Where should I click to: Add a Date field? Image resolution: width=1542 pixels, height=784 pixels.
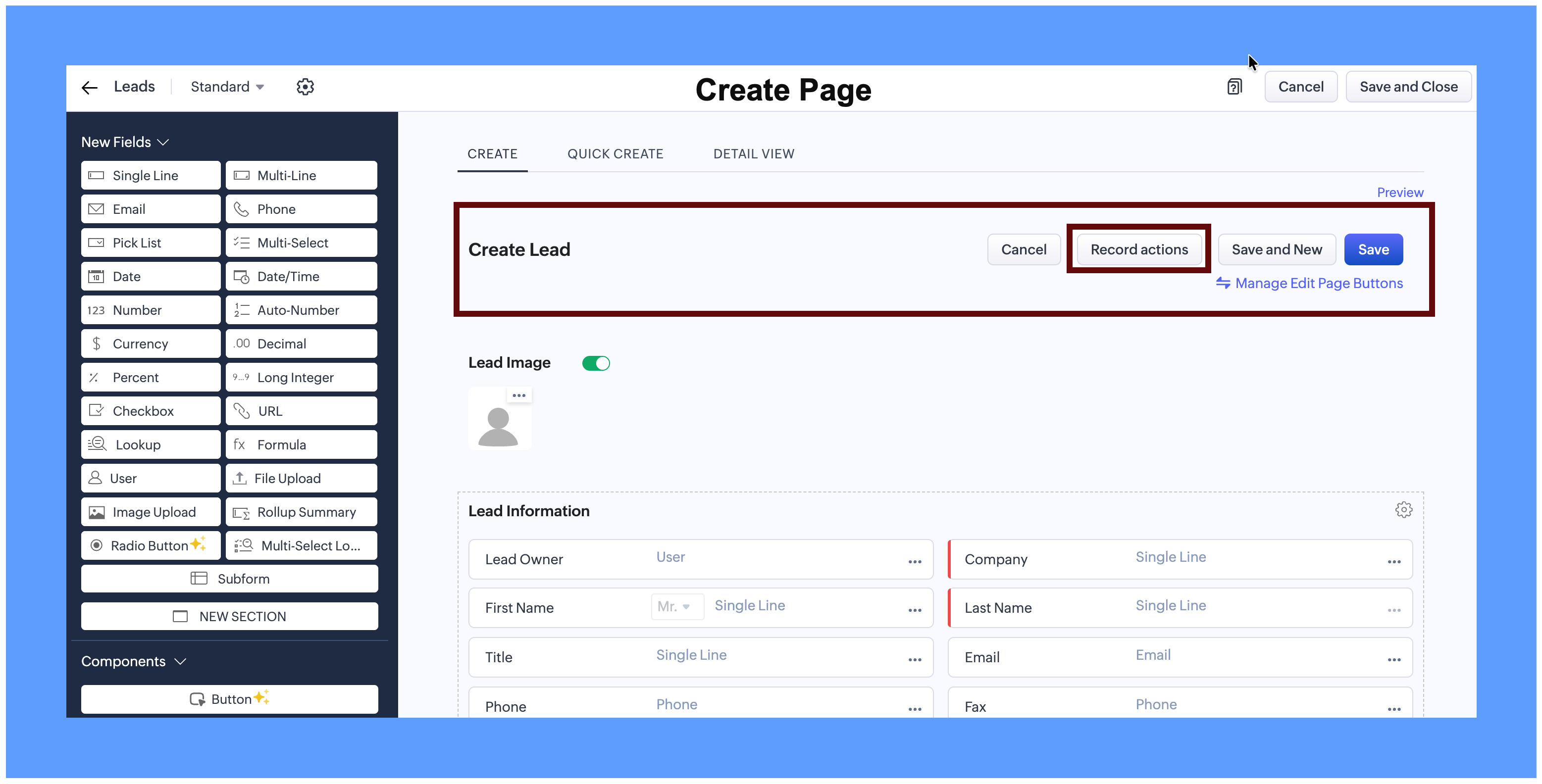pos(151,277)
